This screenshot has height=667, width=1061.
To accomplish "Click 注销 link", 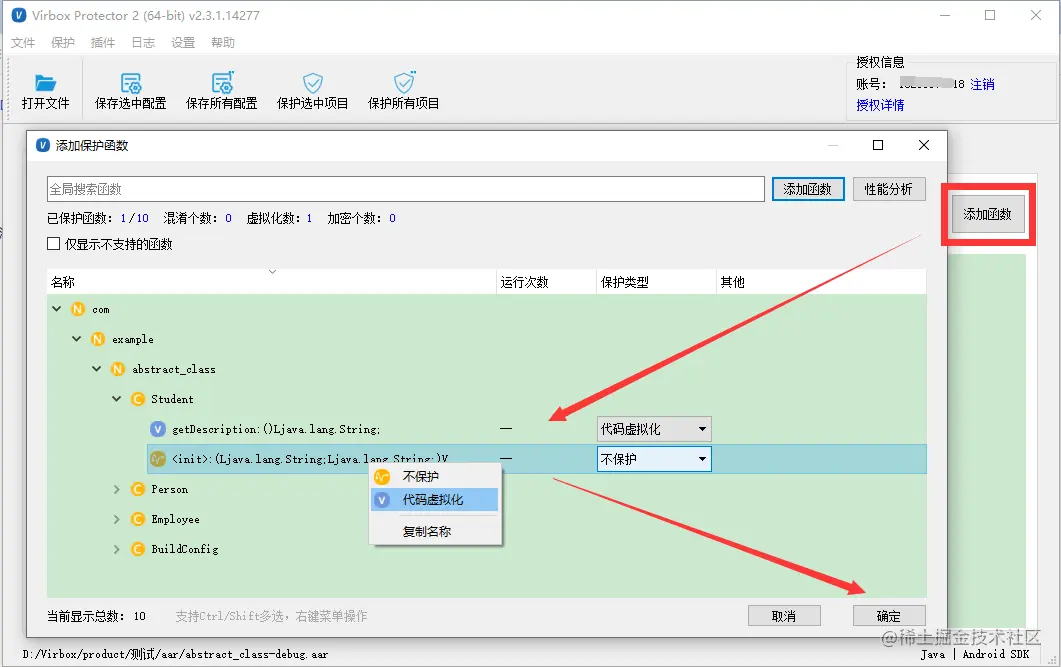I will [x=983, y=85].
